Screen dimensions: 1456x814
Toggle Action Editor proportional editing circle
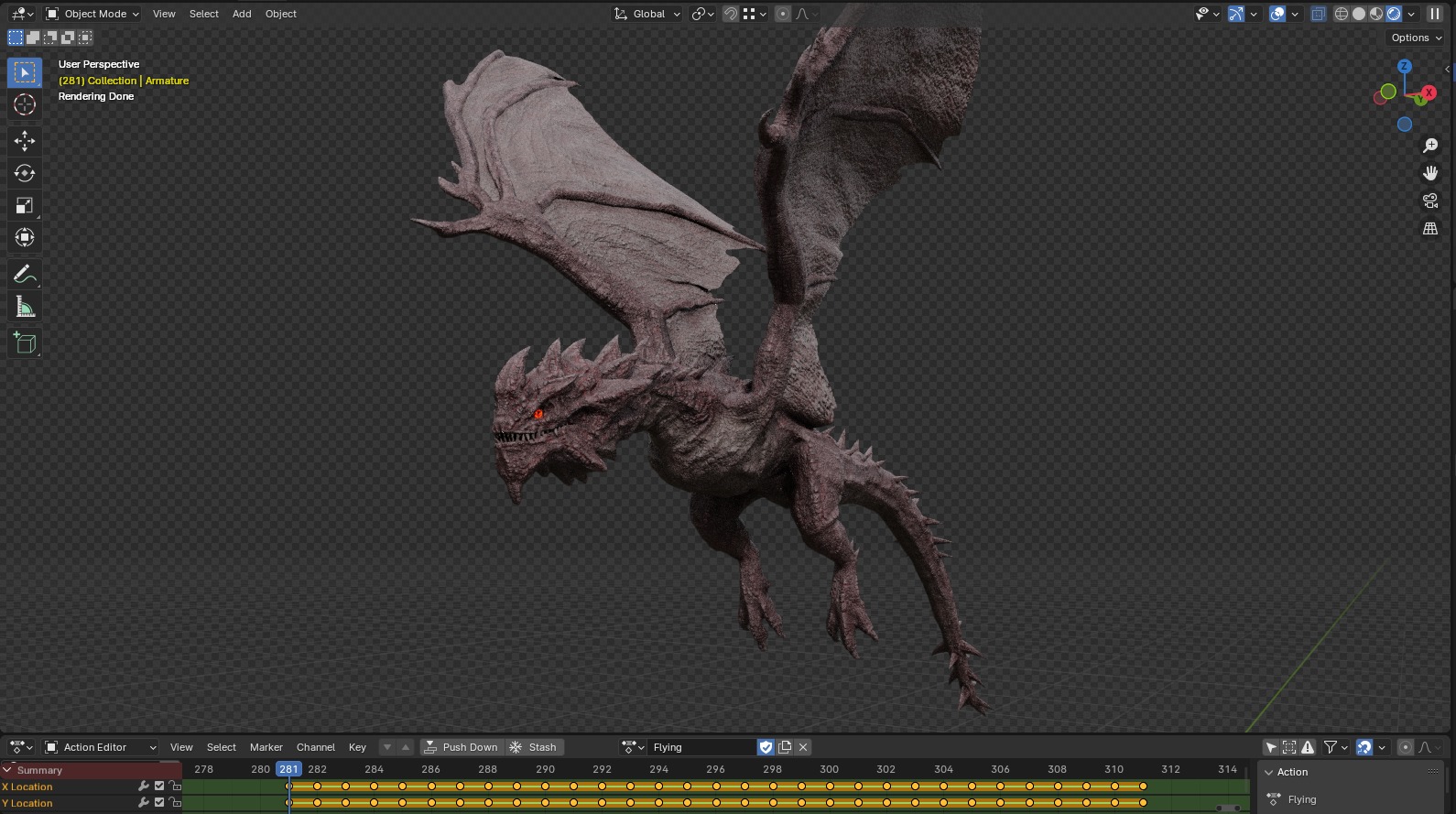tap(1406, 747)
